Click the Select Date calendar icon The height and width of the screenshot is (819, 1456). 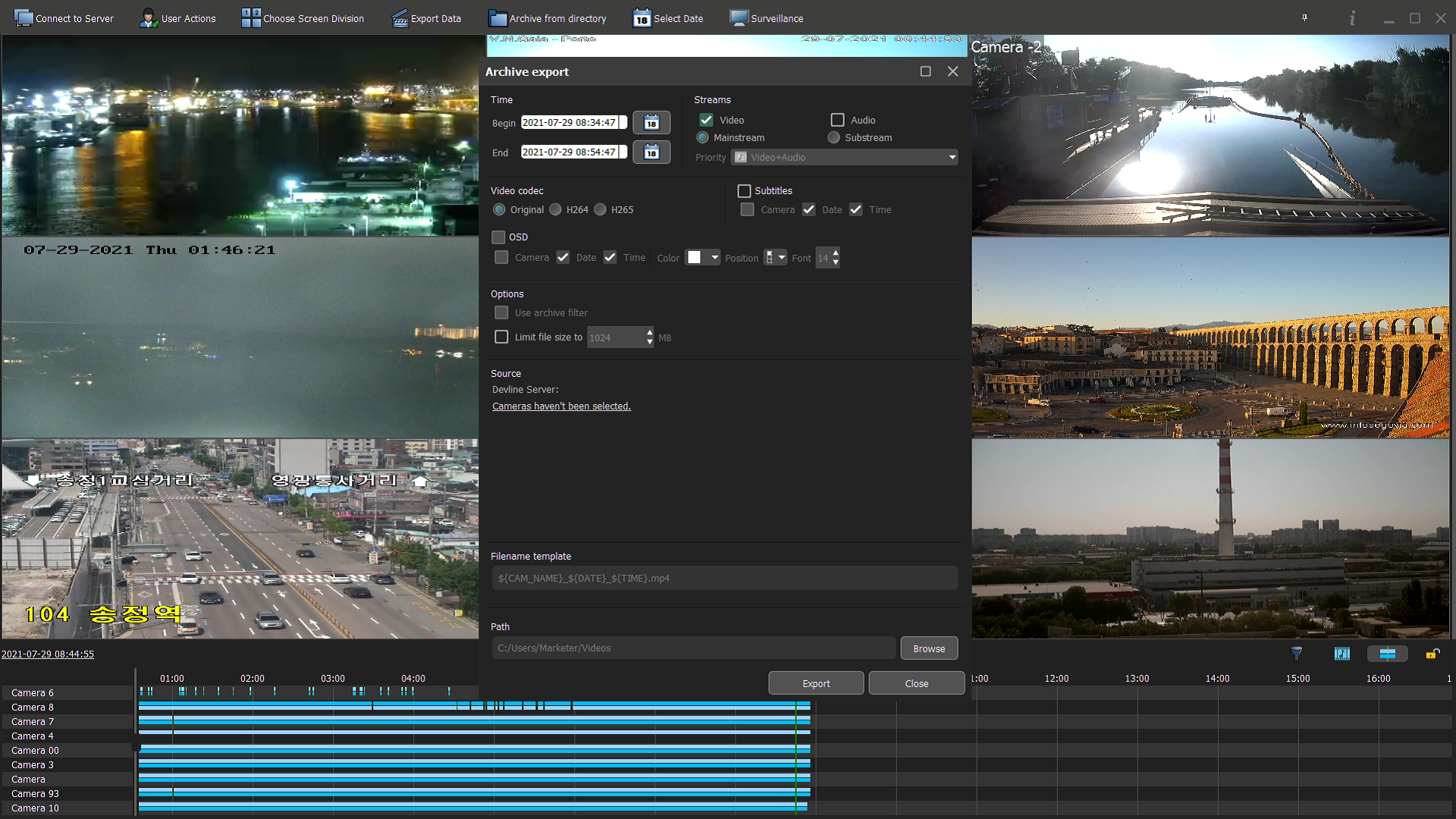click(x=642, y=18)
